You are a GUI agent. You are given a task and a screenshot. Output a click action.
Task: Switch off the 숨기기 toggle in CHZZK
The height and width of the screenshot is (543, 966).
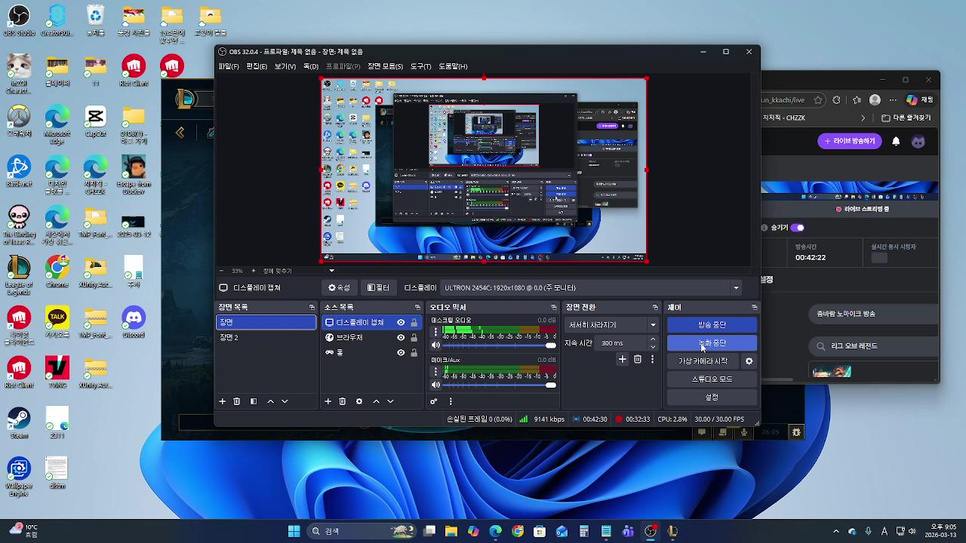click(x=797, y=228)
